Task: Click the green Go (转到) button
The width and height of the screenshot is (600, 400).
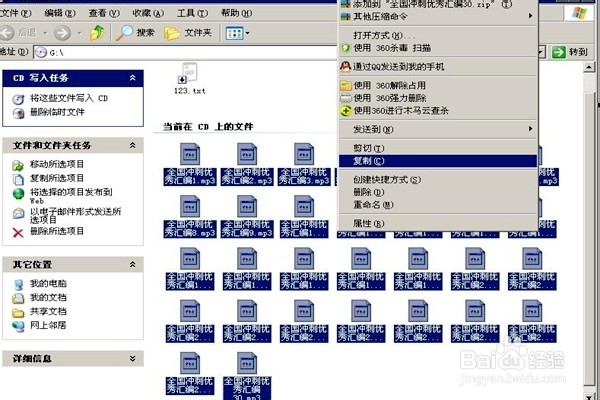Action: 569,52
